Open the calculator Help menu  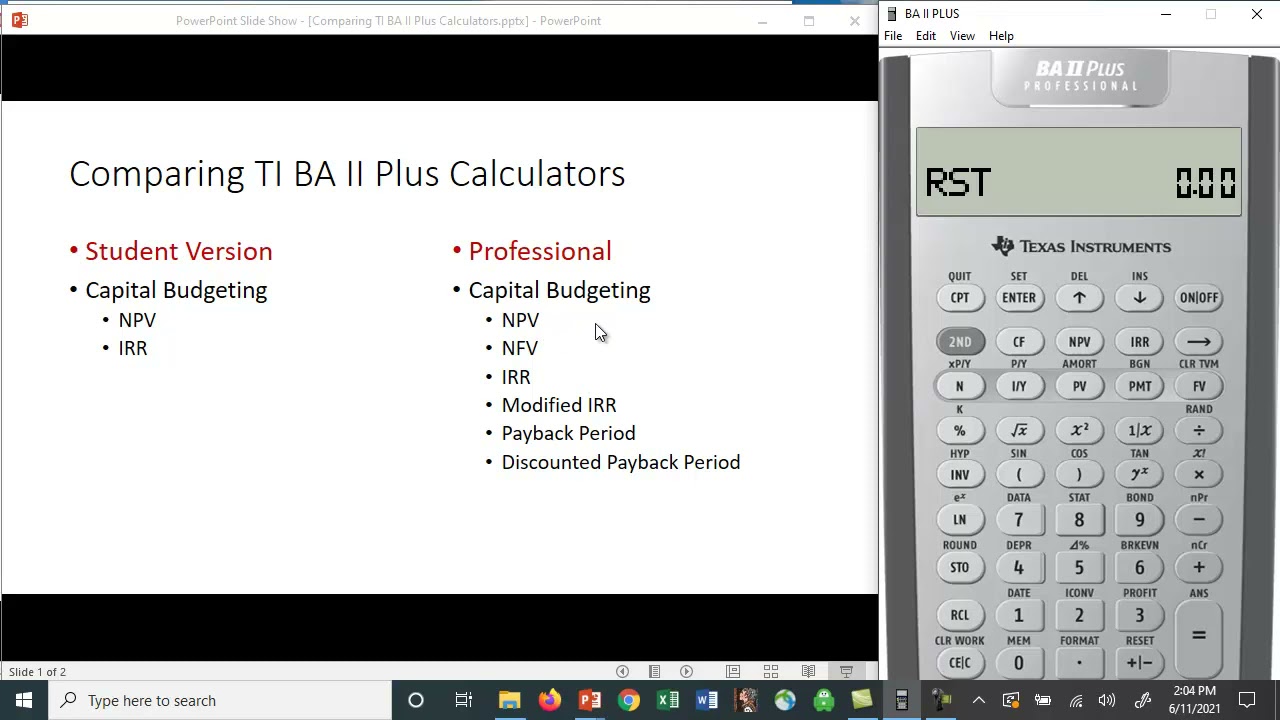pos(1001,36)
